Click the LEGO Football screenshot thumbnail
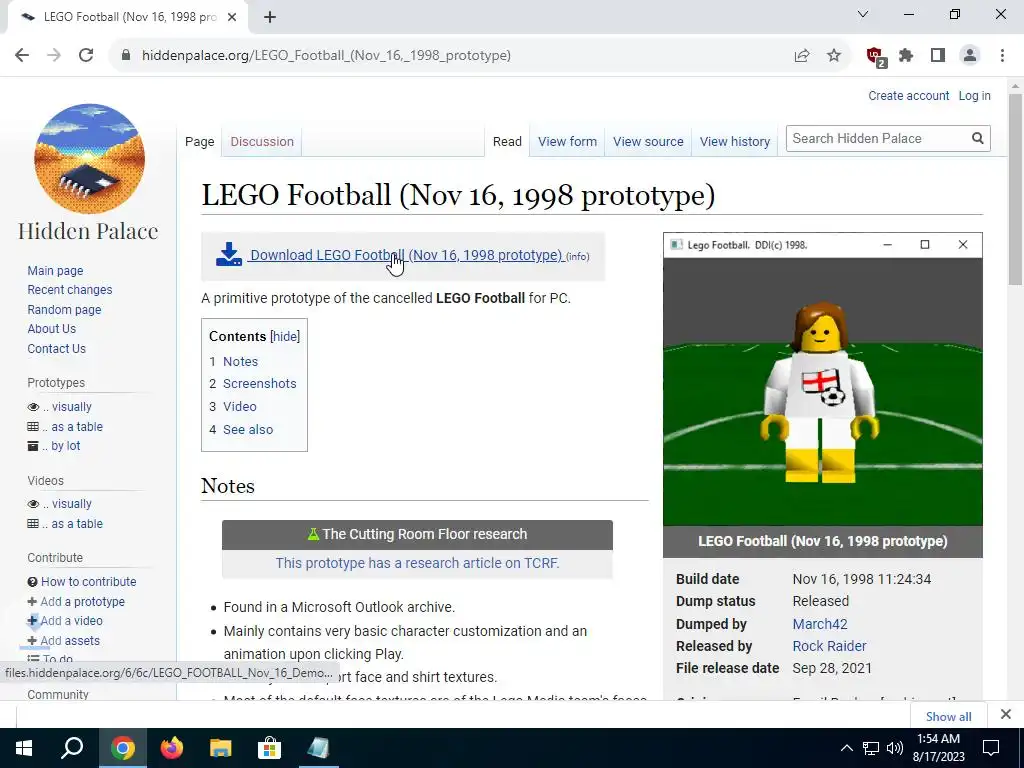Viewport: 1024px width, 768px height. tap(823, 379)
